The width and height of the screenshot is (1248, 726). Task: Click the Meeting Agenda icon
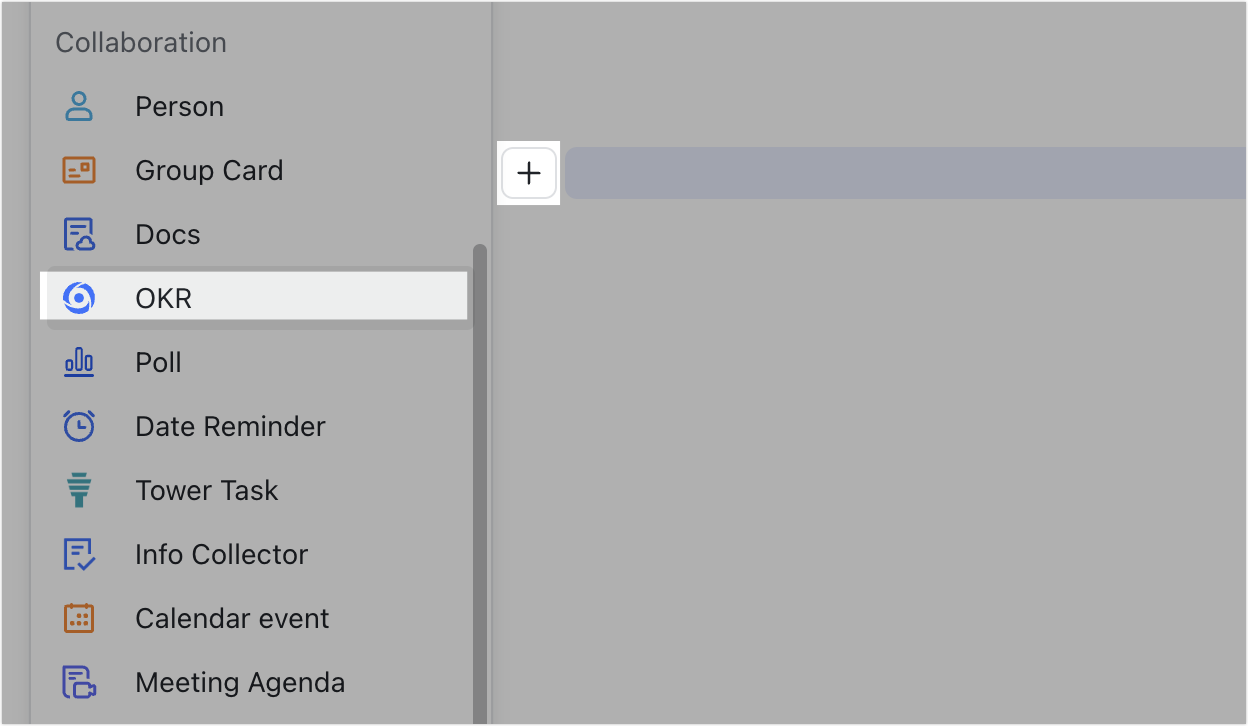[x=78, y=682]
